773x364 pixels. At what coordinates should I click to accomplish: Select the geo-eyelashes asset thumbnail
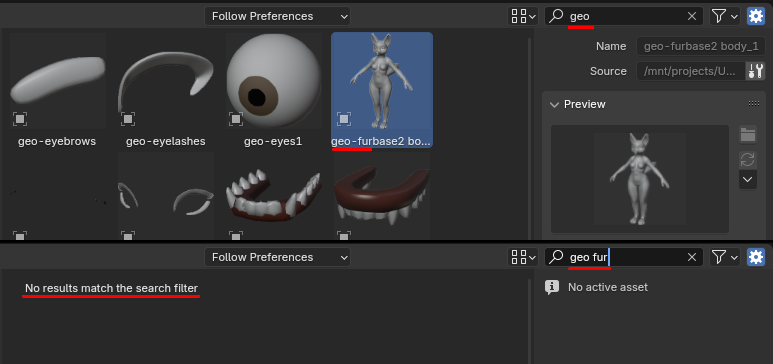tap(166, 81)
